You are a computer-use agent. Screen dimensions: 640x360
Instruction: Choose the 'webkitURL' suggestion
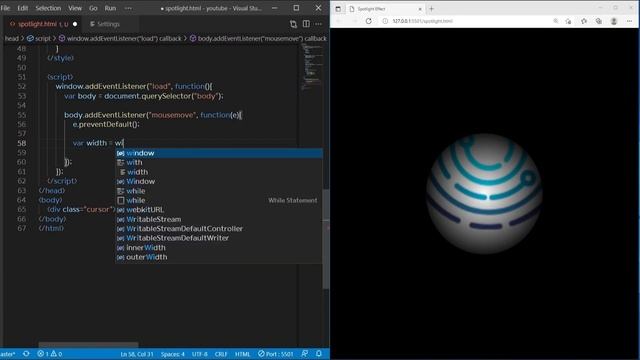219,210
